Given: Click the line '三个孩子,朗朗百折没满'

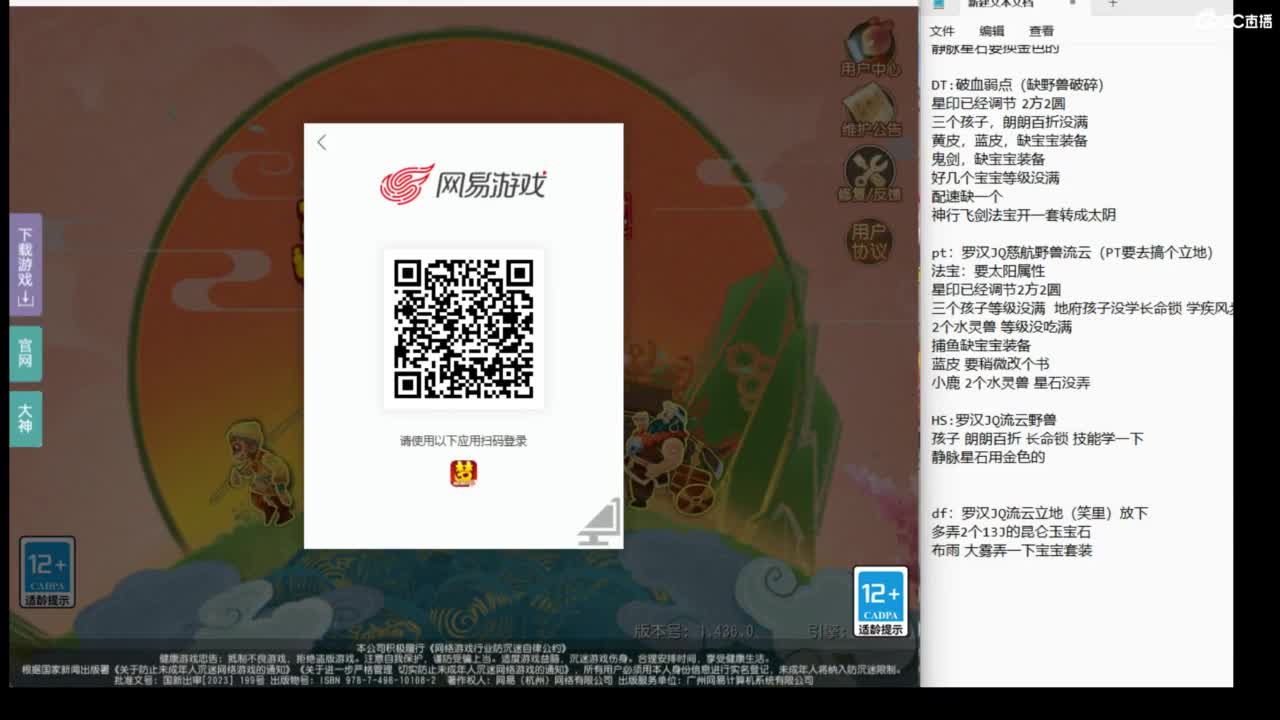Looking at the screenshot, I should point(1009,122).
